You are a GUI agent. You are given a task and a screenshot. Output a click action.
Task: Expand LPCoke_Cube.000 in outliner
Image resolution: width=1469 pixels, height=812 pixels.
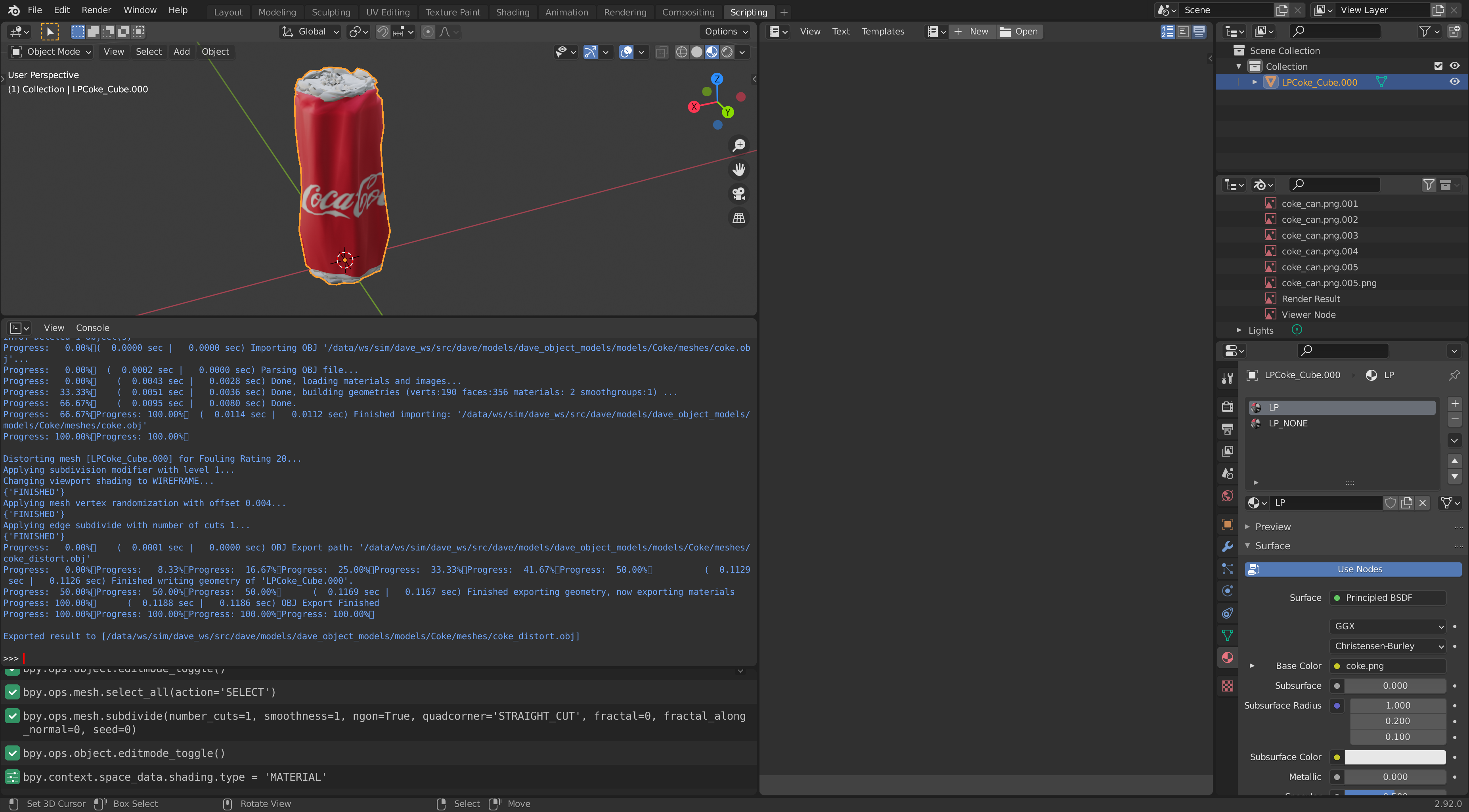1255,82
